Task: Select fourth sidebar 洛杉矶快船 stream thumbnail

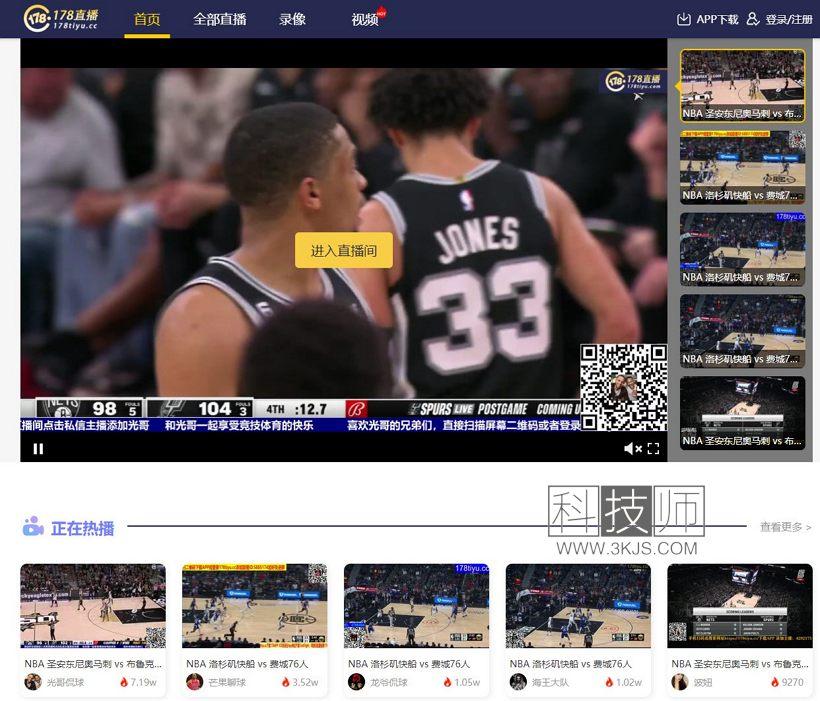Action: [x=742, y=331]
